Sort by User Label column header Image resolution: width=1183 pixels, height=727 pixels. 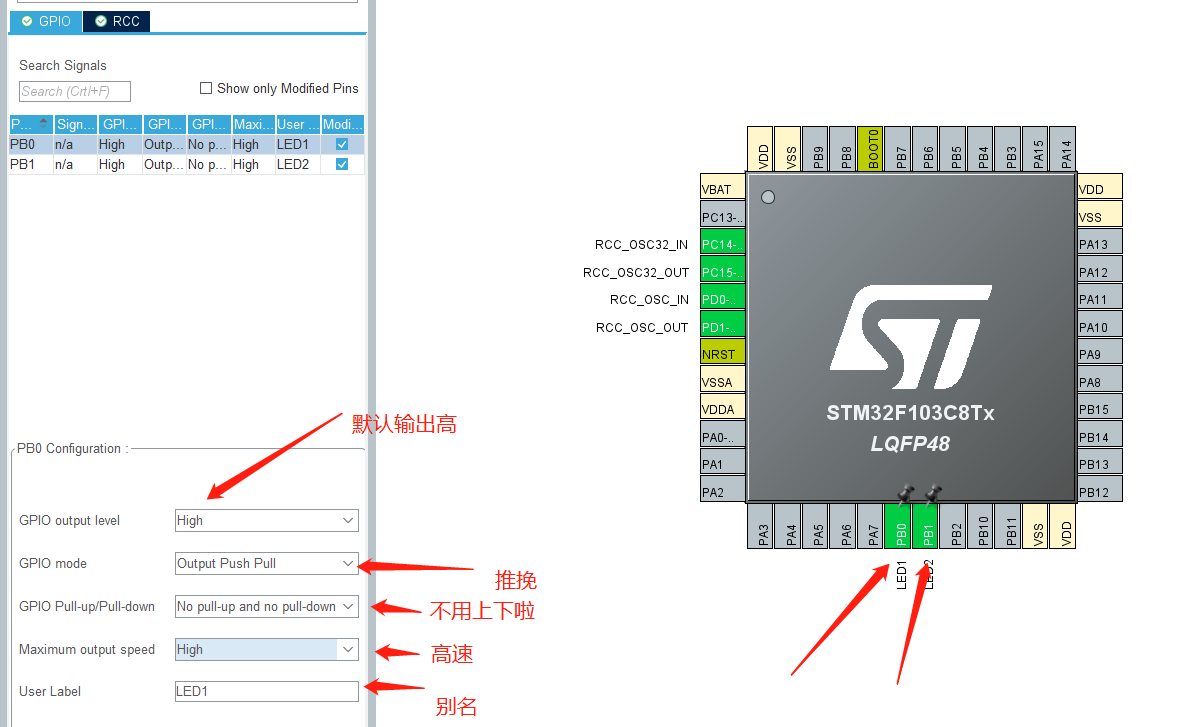(297, 124)
